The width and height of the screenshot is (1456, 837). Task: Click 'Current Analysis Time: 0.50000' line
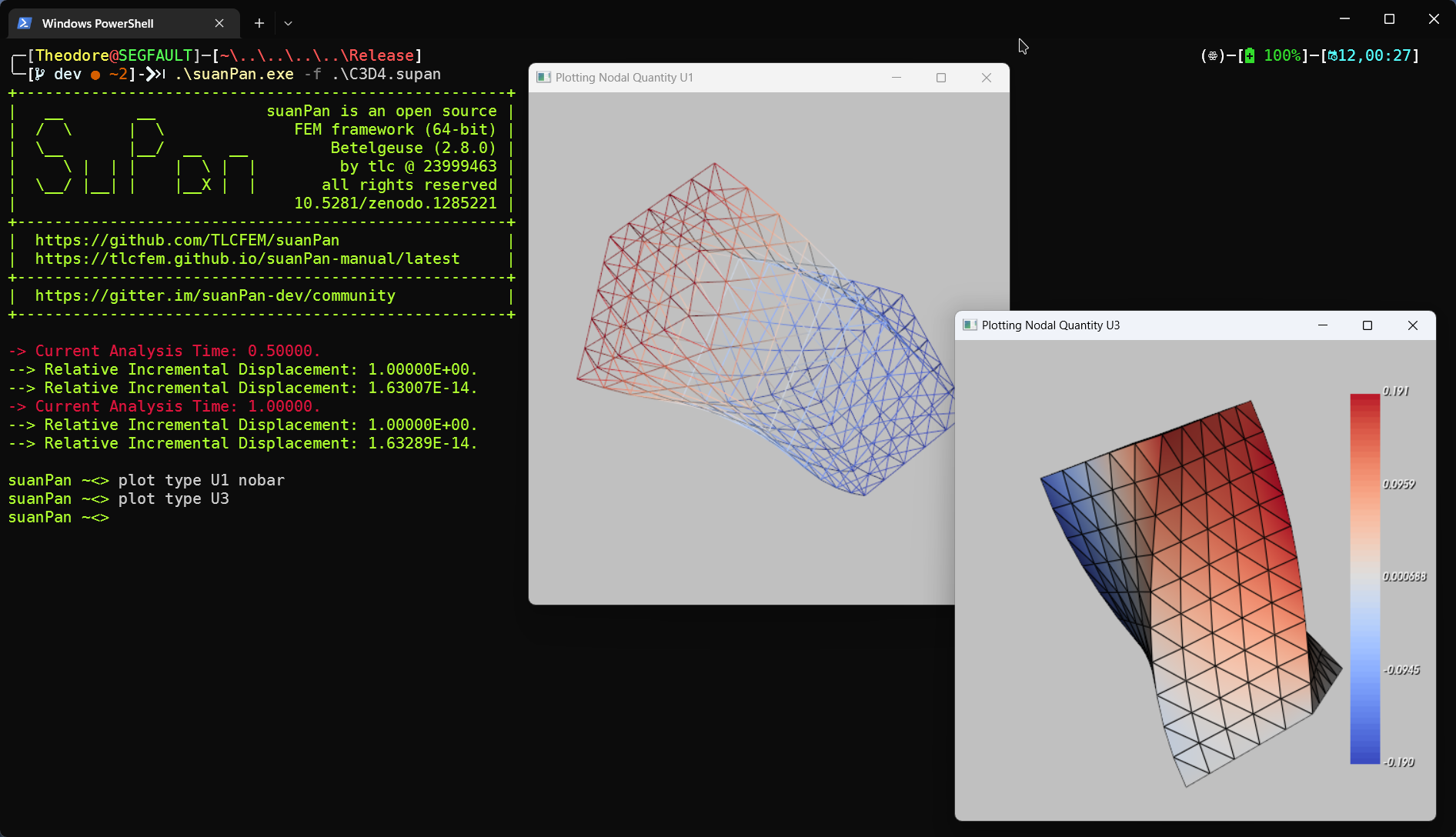click(x=164, y=351)
